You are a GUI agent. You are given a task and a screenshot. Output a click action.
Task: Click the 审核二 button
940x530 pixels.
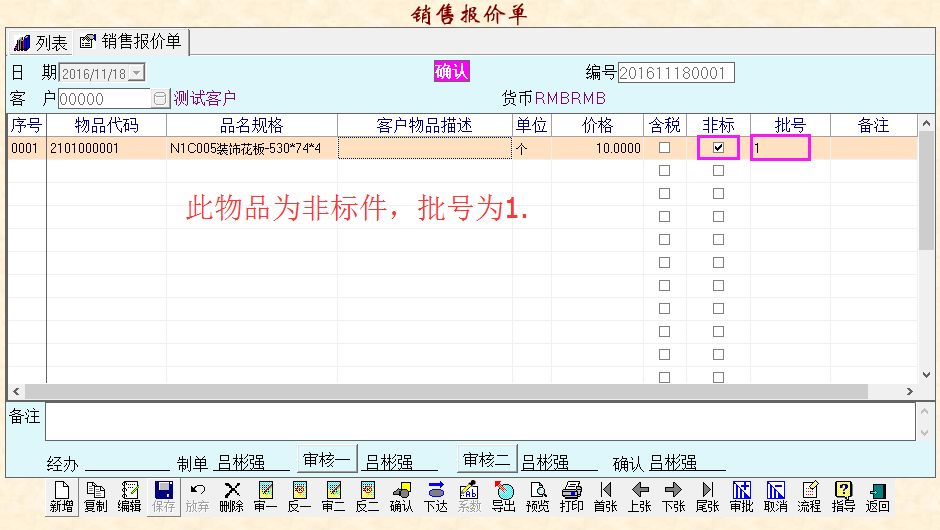click(x=487, y=459)
